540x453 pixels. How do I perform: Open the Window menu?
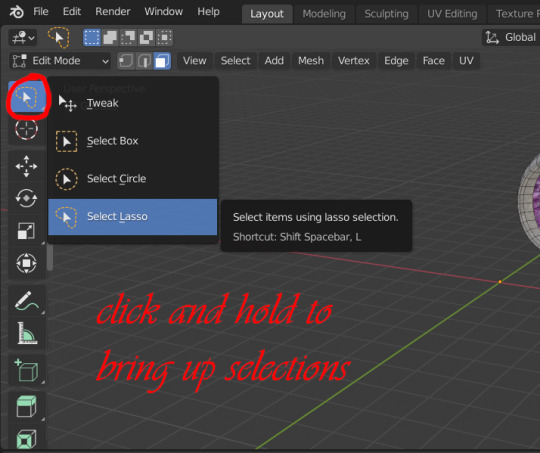(x=164, y=12)
